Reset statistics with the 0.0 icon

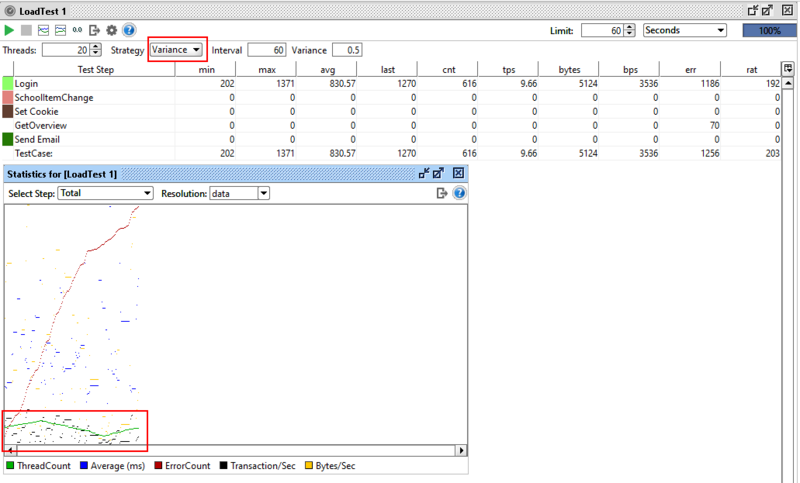pyautogui.click(x=77, y=30)
